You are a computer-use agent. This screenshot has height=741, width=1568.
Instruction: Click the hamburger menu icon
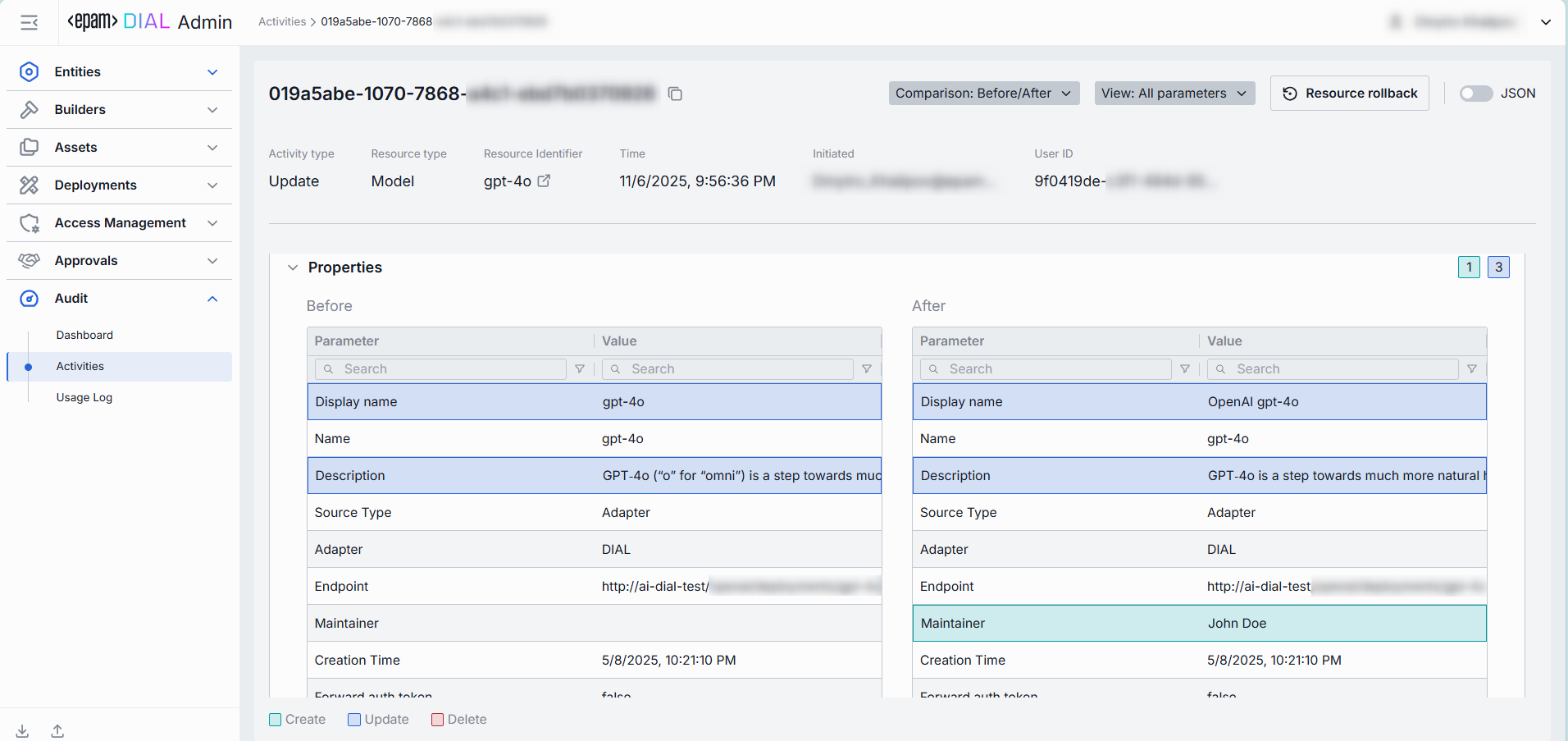click(x=29, y=22)
